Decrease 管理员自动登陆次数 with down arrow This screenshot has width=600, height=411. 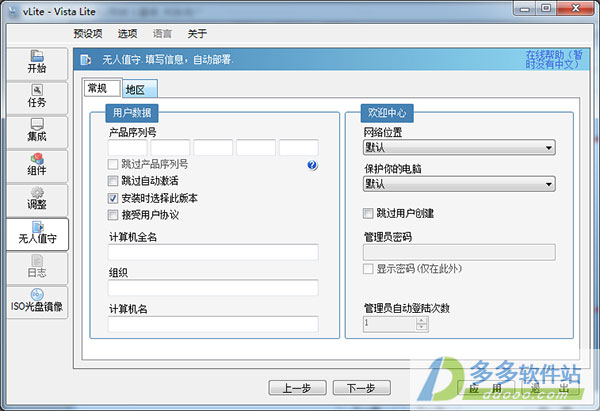421,328
